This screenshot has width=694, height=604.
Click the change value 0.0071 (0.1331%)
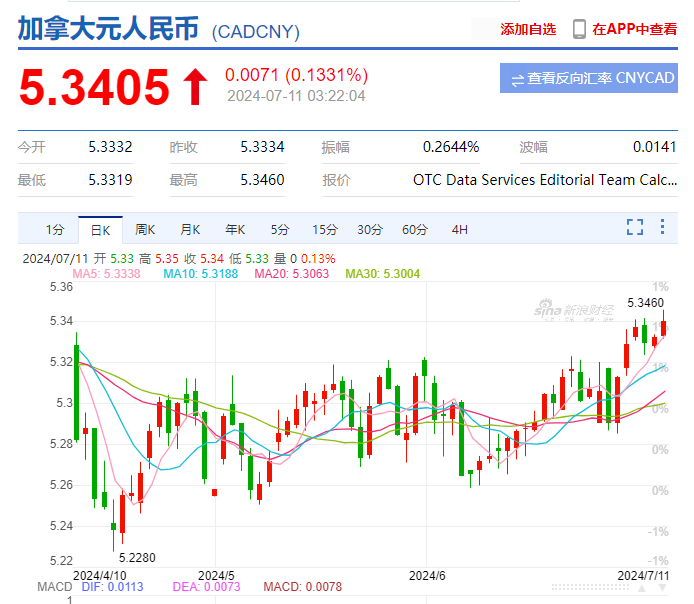tap(297, 75)
